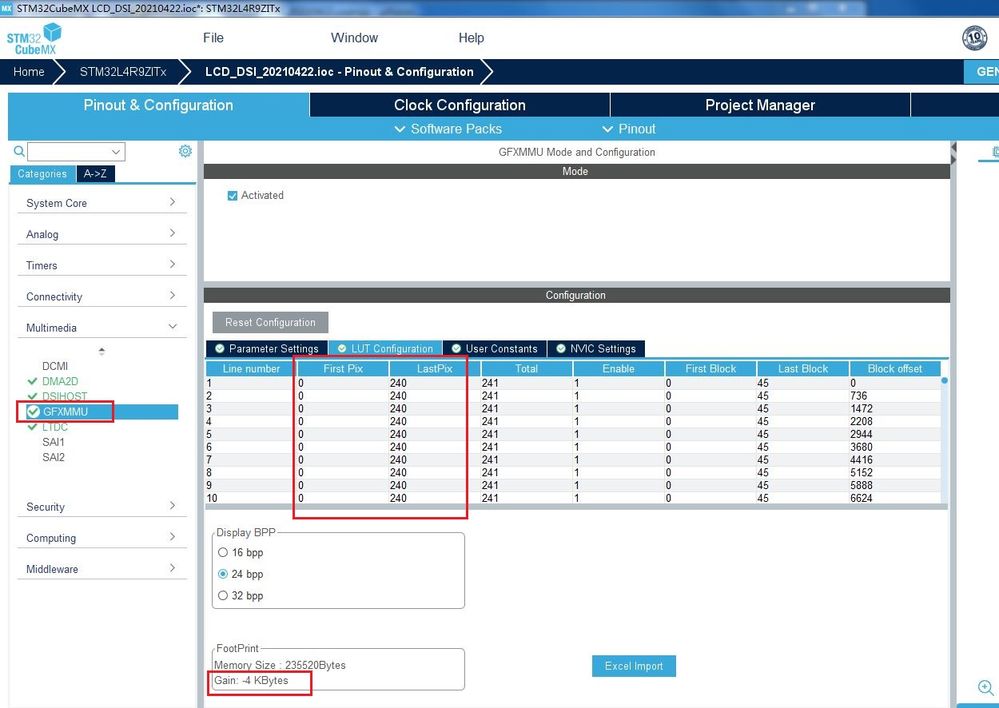Image resolution: width=999 pixels, height=708 pixels.
Task: Click the Block offset cell showing 736
Action: (895, 396)
